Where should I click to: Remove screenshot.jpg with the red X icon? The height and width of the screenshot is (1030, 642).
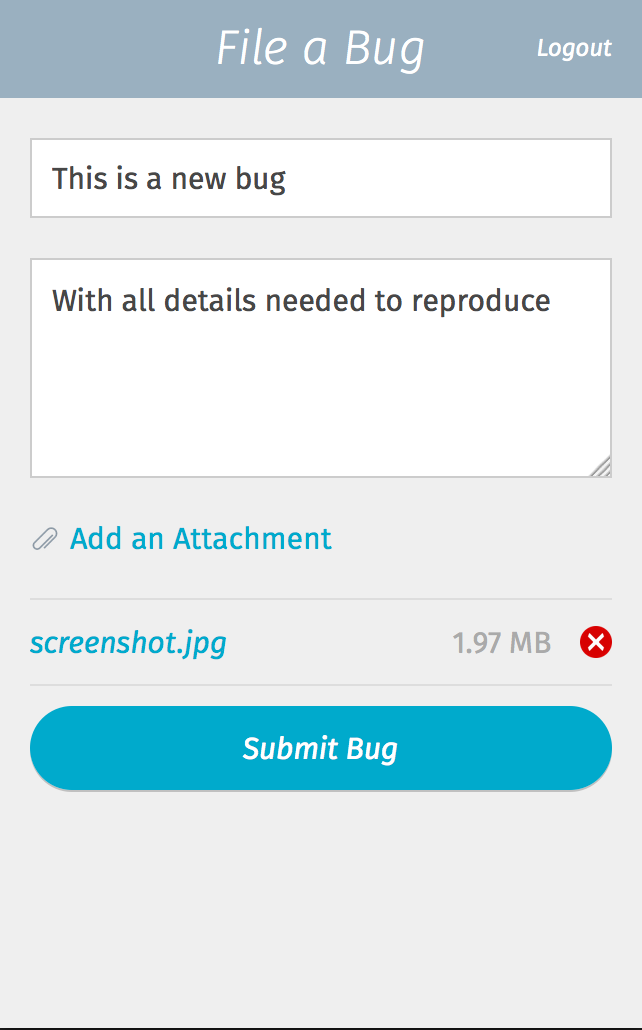(x=595, y=642)
